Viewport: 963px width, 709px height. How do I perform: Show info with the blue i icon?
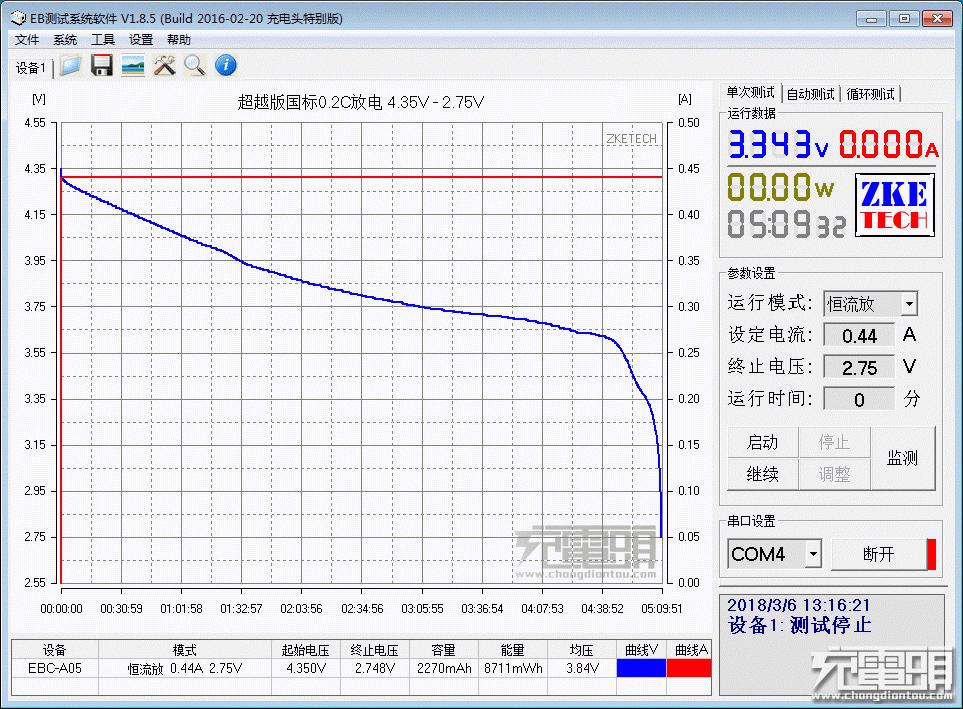225,65
